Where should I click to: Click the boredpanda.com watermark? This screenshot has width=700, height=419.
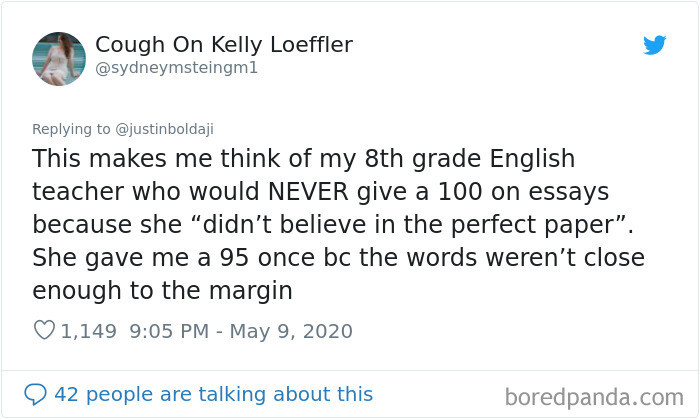coord(600,396)
